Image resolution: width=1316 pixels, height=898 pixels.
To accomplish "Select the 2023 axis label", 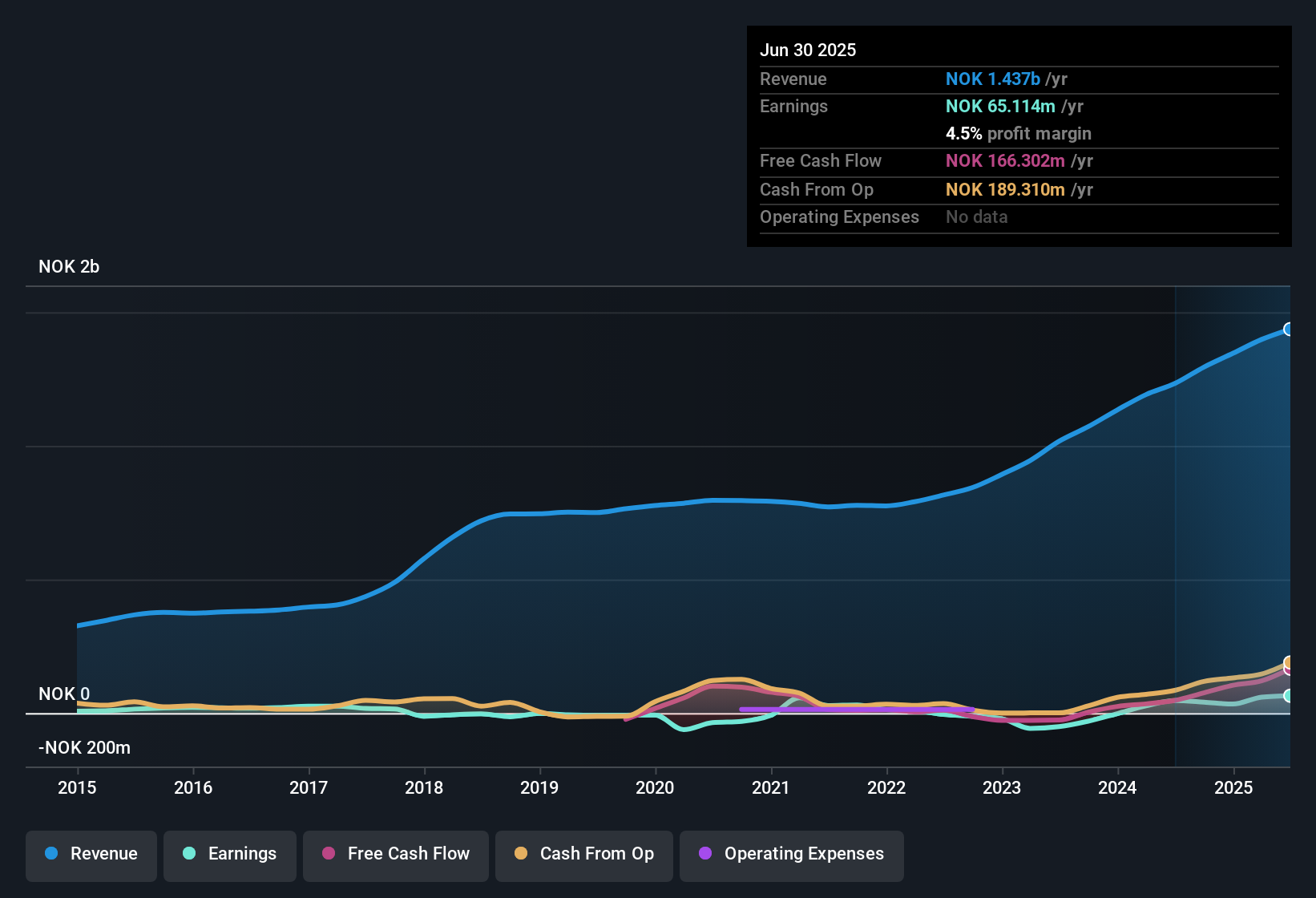I will 1002,787.
